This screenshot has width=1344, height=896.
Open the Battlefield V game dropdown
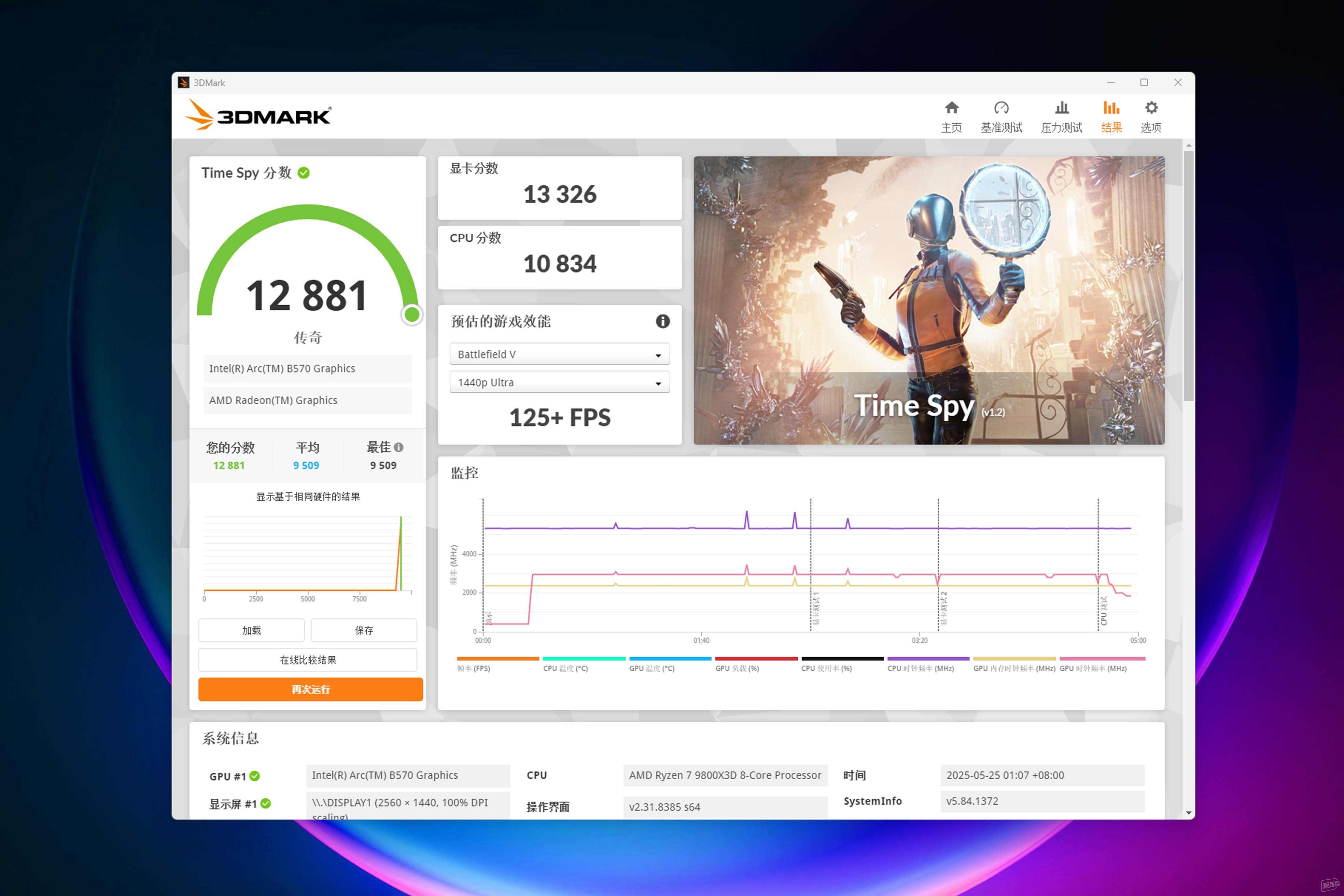[559, 354]
